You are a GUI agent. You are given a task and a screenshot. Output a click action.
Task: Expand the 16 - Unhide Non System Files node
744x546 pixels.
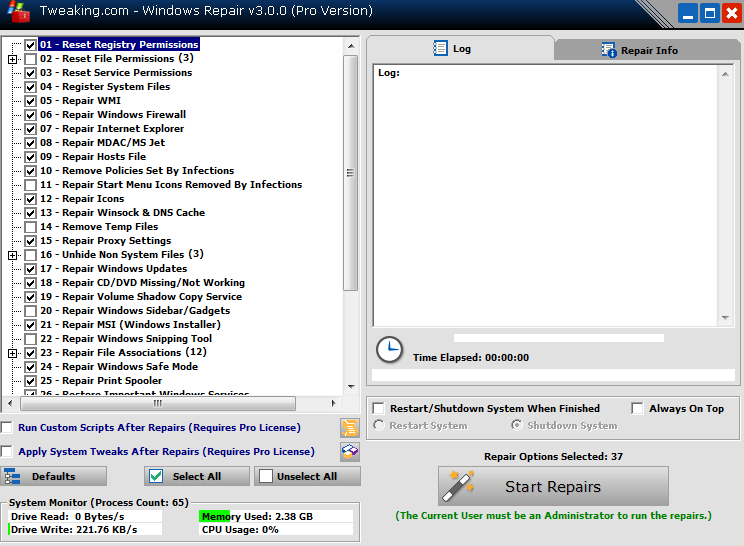click(x=13, y=255)
